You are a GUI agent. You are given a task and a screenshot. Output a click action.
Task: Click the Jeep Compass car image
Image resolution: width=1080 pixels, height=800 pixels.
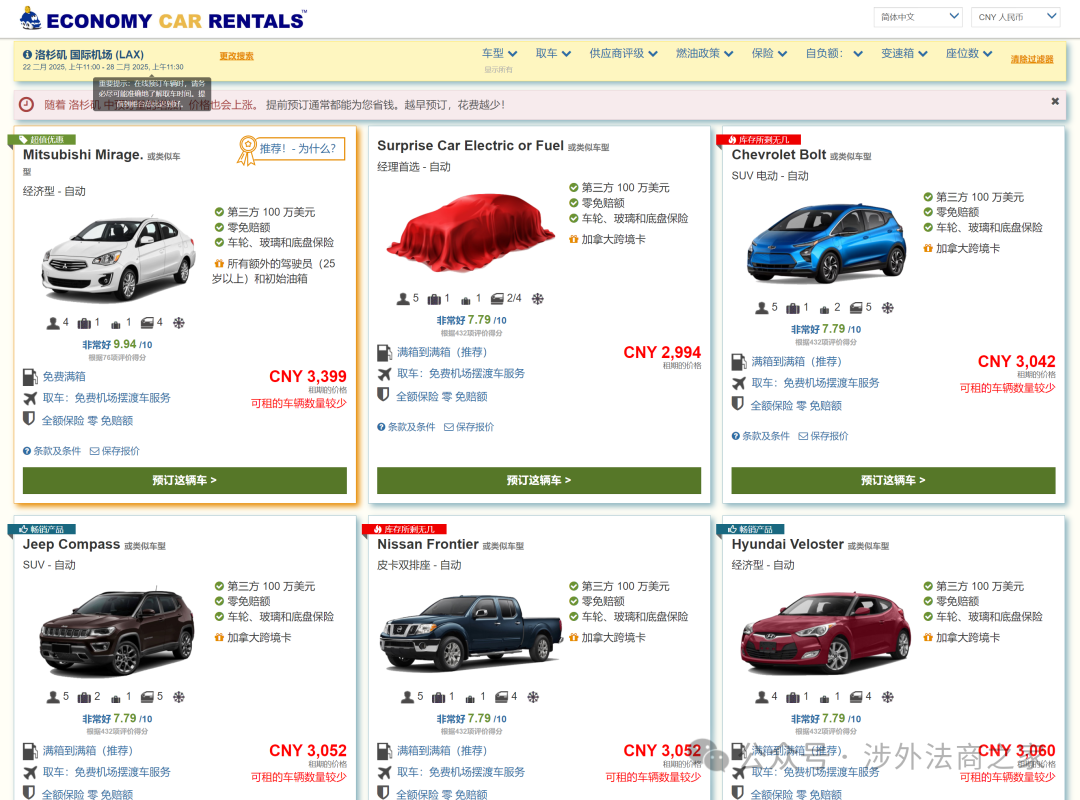pos(117,633)
